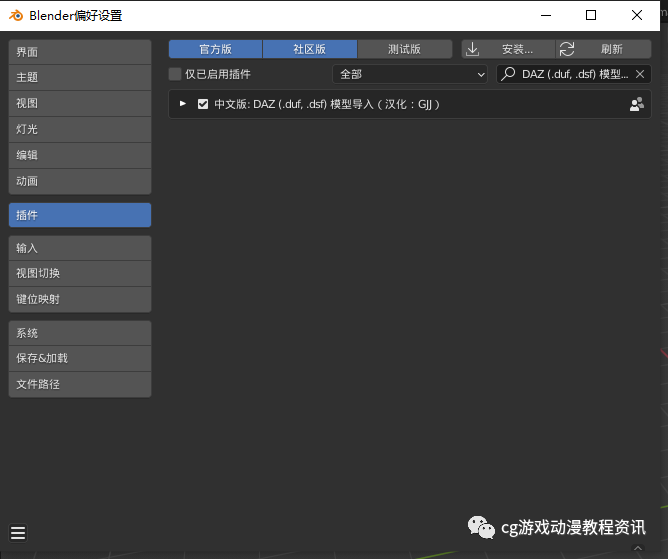Click the 刷新 refresh button

click(604, 49)
